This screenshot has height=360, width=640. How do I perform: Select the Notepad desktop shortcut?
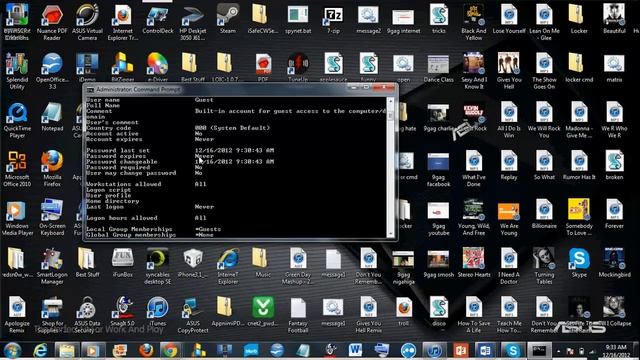pos(52,117)
